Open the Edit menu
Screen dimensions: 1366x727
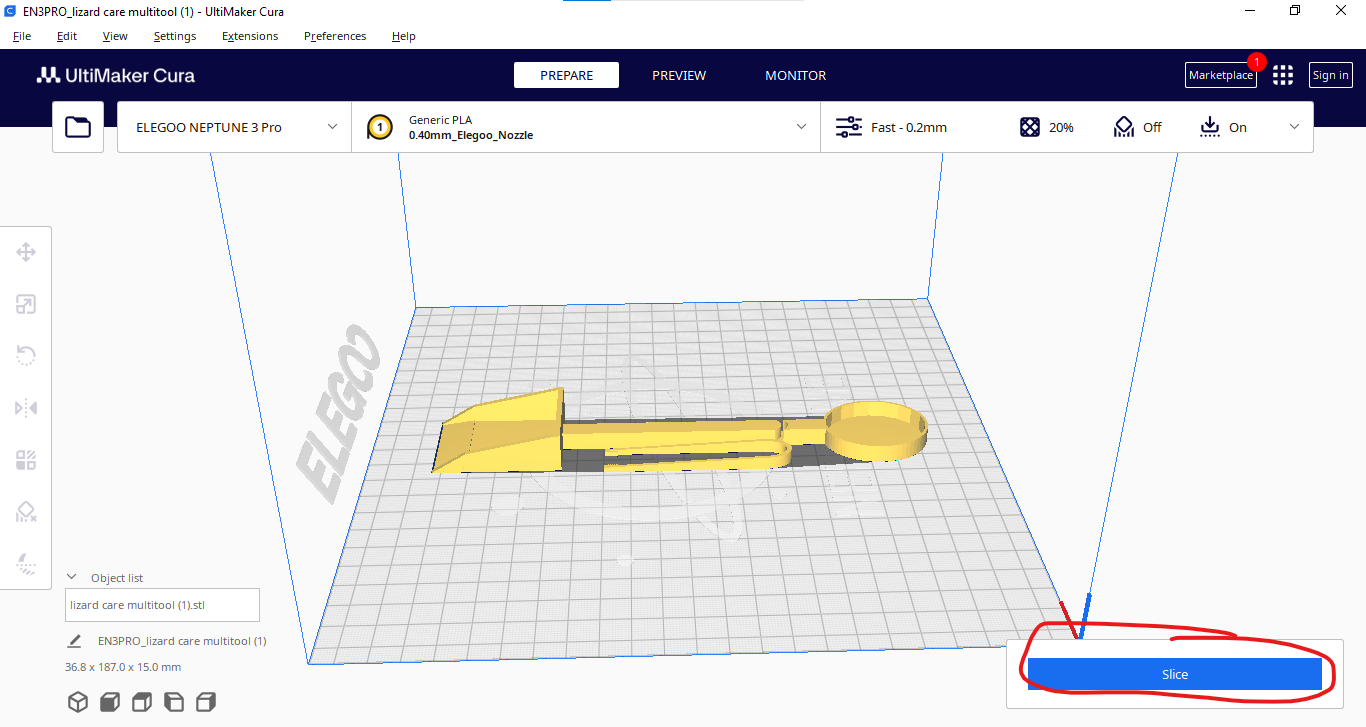coord(67,36)
